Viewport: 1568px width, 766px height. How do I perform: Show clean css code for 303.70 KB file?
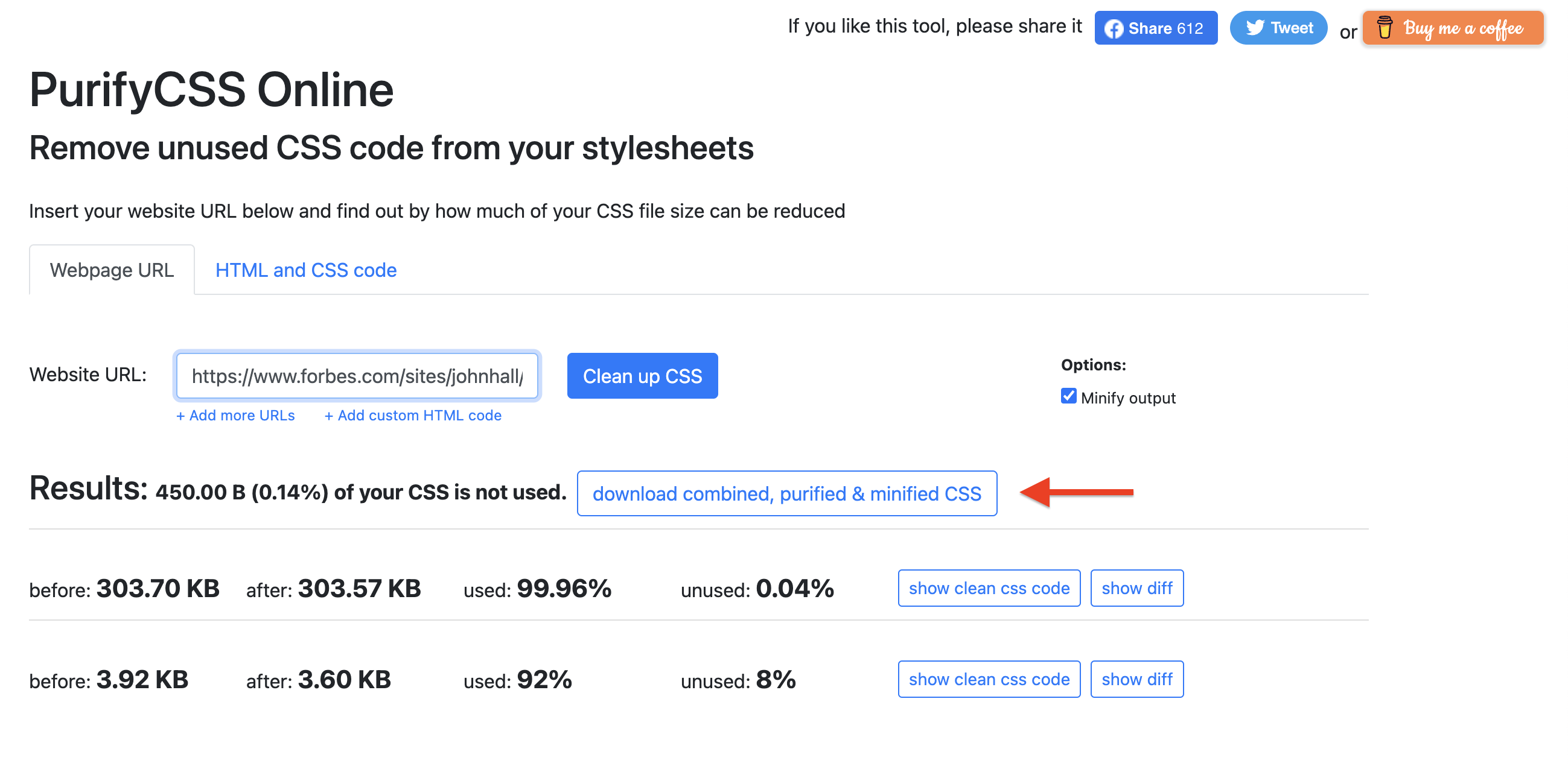point(989,587)
